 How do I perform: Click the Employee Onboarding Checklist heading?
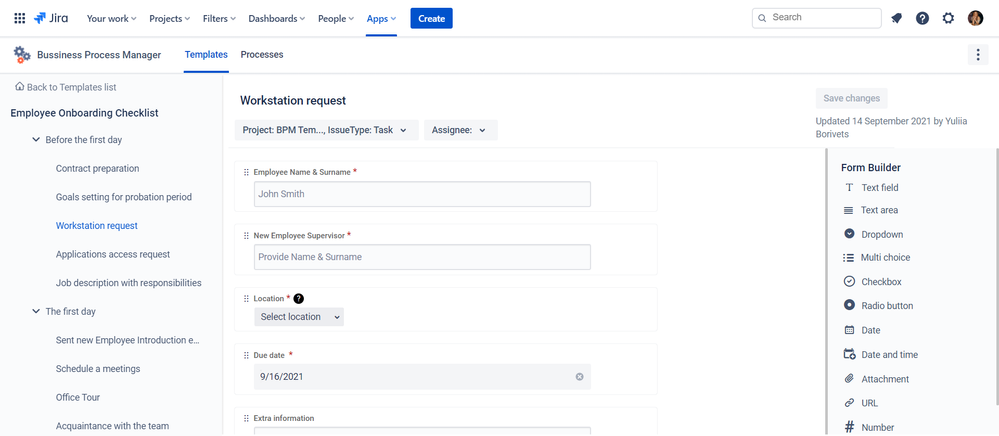85,113
